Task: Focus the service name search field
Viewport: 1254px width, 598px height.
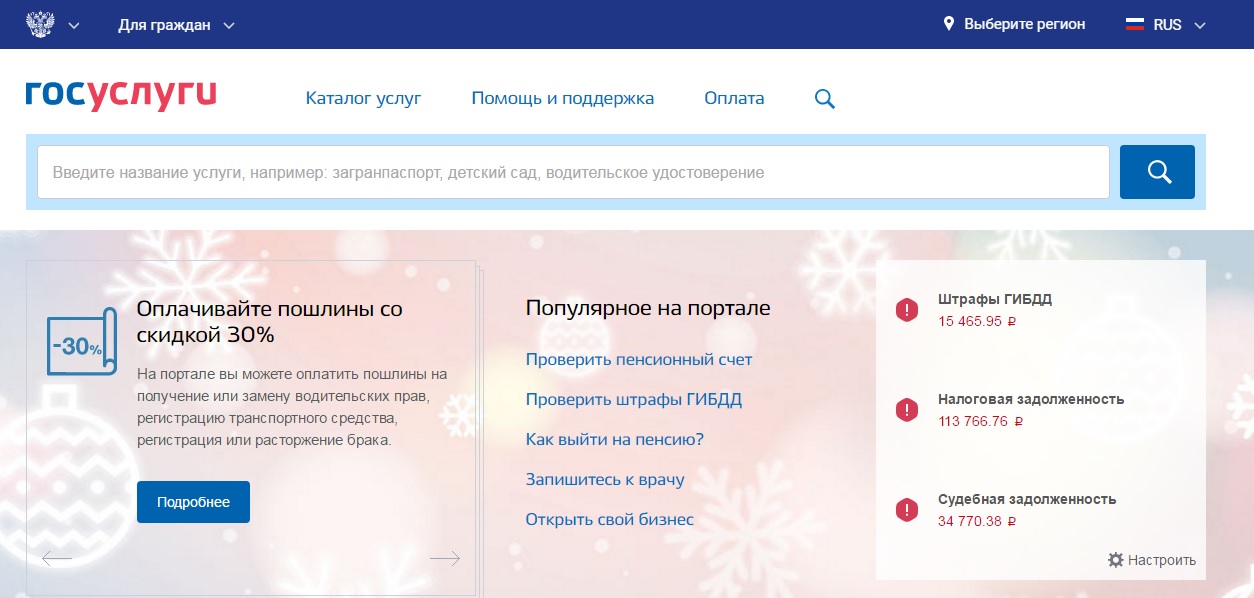Action: click(x=573, y=172)
